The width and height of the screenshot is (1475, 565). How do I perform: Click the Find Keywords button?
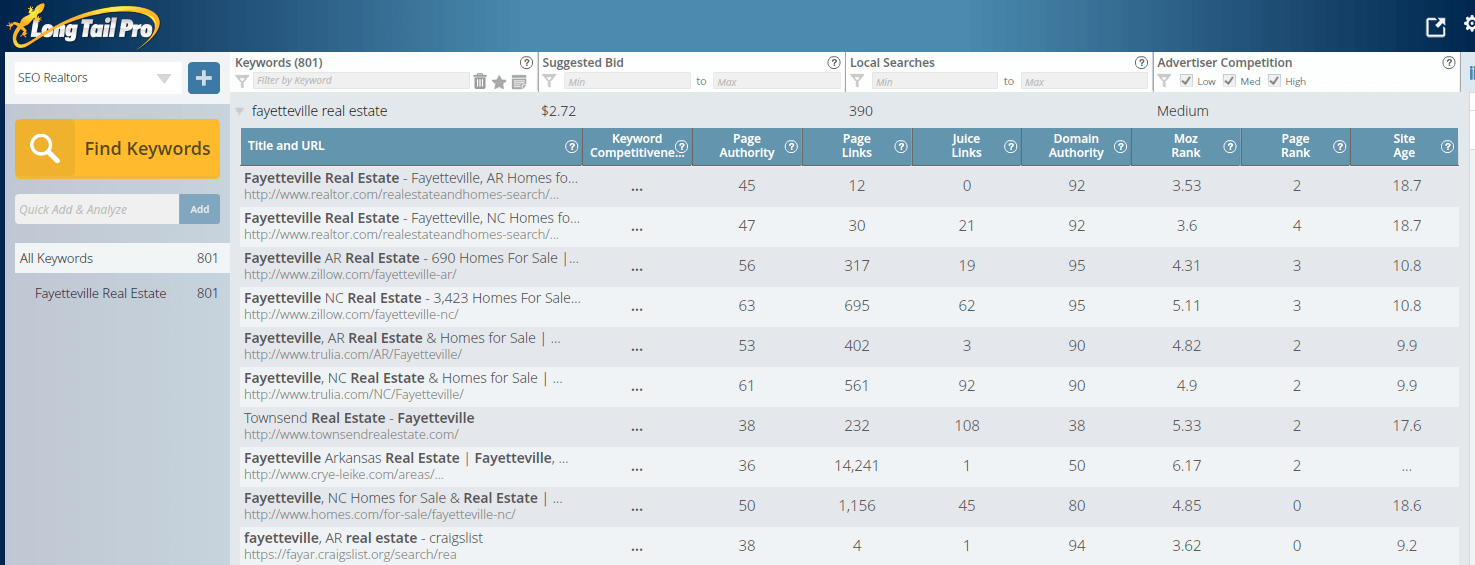click(x=117, y=148)
